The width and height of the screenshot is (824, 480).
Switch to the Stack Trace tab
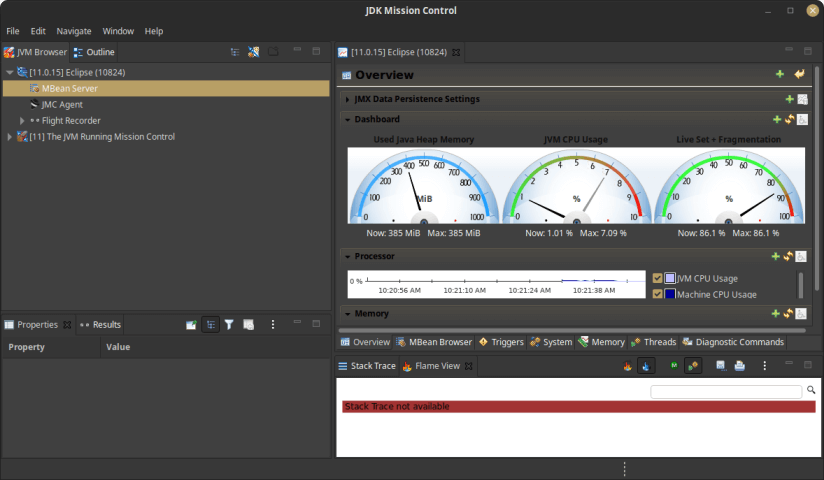(x=367, y=366)
